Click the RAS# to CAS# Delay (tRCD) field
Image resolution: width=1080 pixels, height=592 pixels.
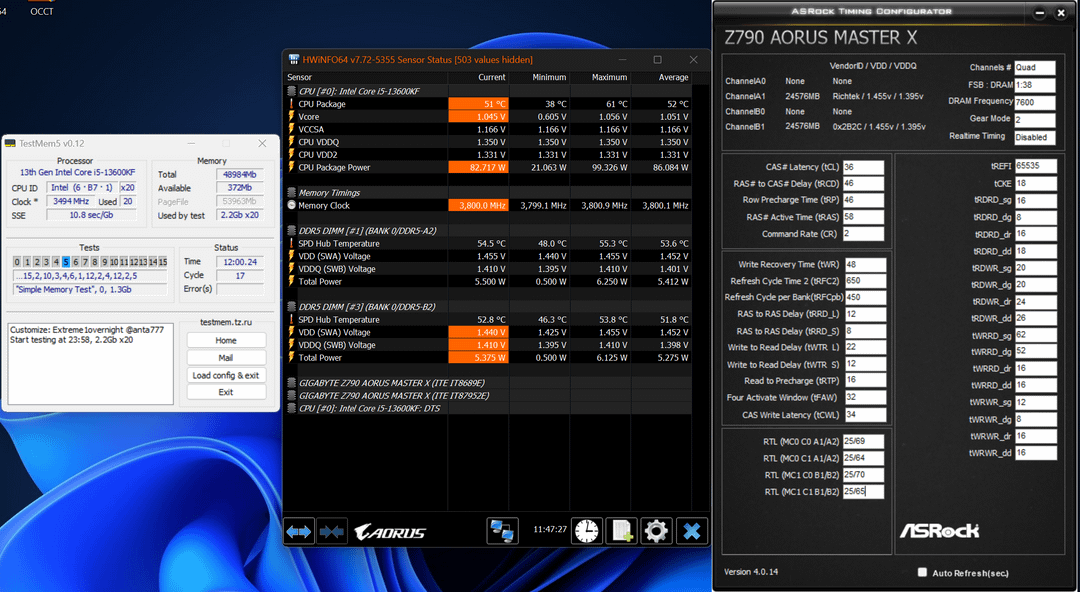pyautogui.click(x=863, y=183)
